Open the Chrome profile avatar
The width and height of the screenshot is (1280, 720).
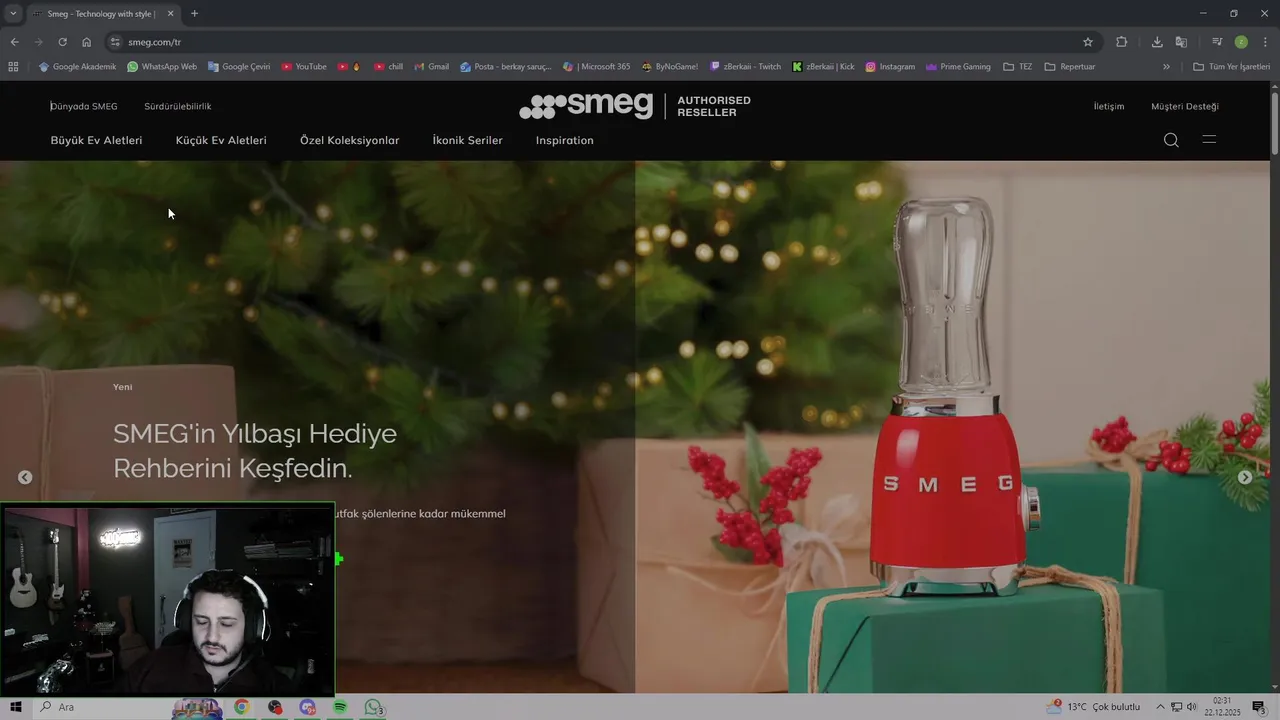1241,42
